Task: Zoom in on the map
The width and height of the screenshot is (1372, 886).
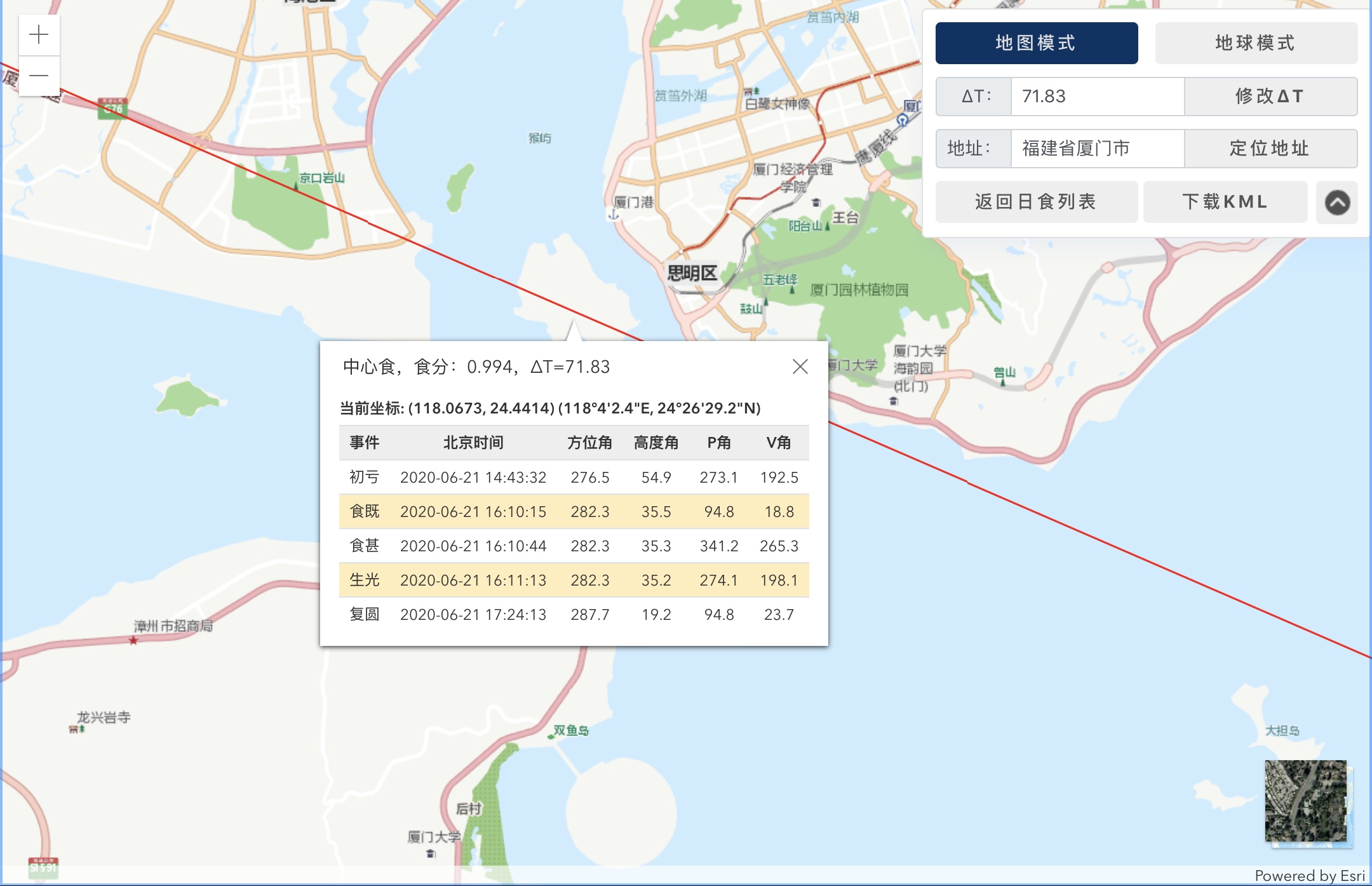Action: click(39, 34)
